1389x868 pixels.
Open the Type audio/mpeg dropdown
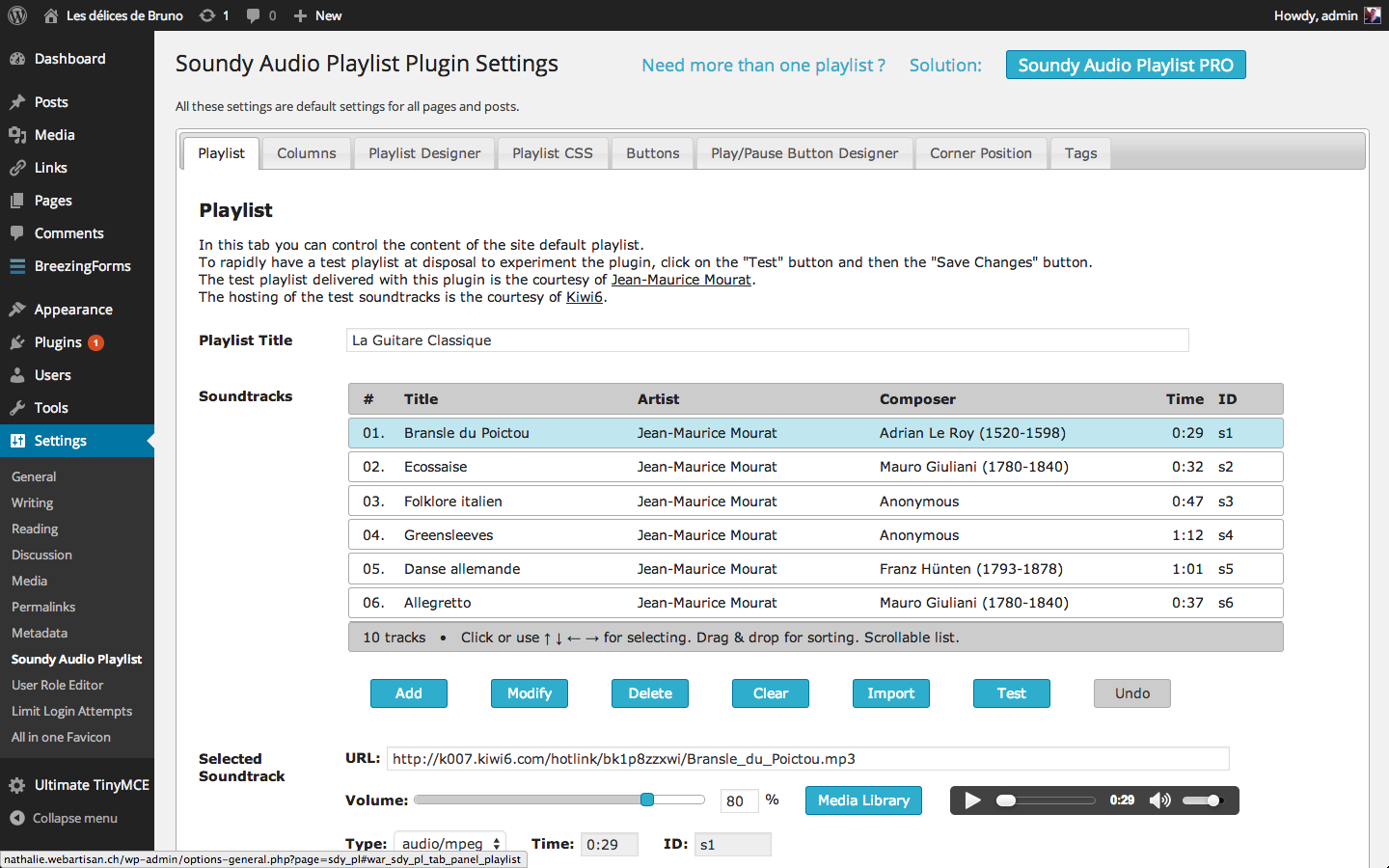[x=450, y=844]
